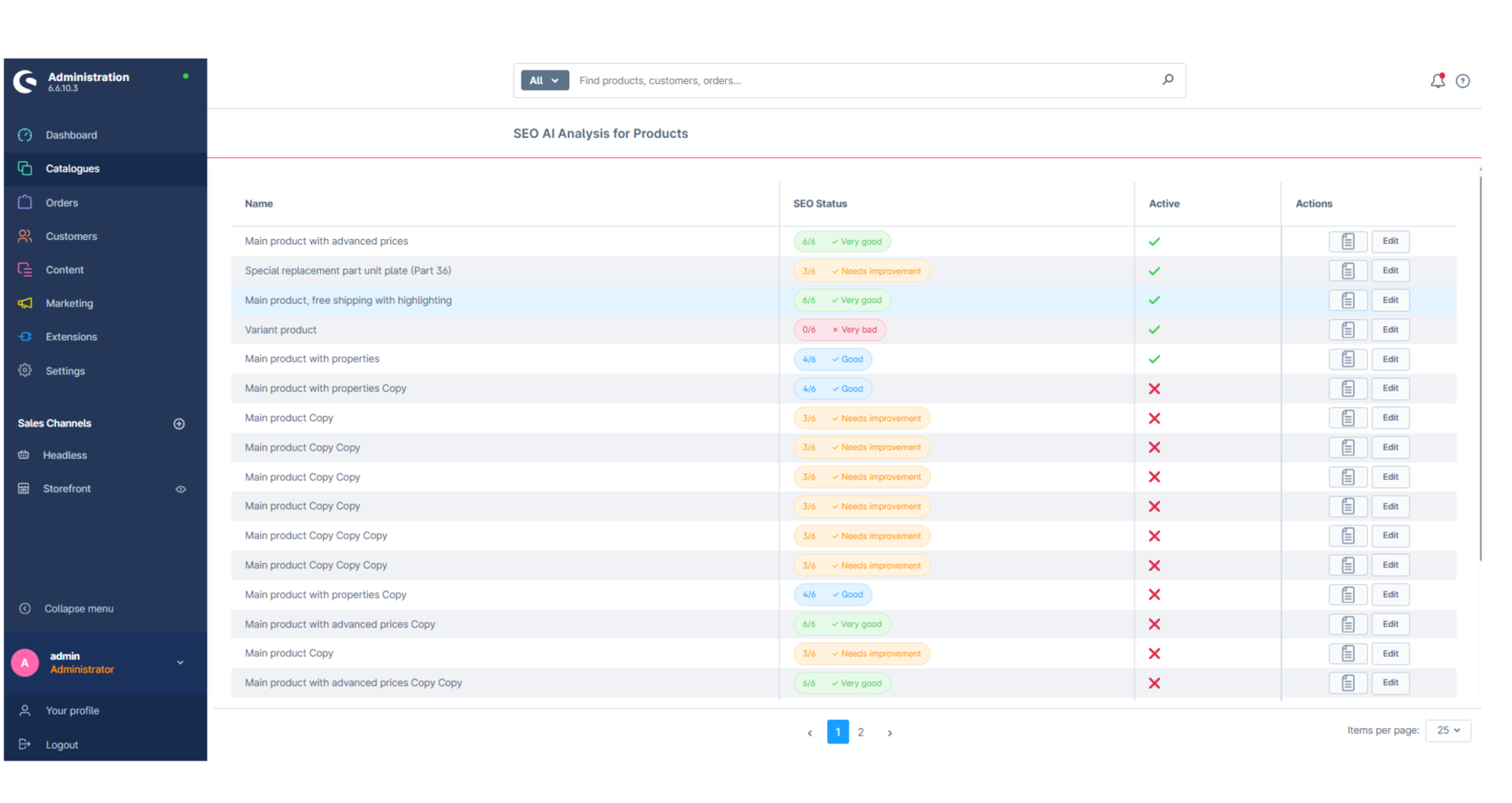Click the Collapse menu label

coord(79,608)
